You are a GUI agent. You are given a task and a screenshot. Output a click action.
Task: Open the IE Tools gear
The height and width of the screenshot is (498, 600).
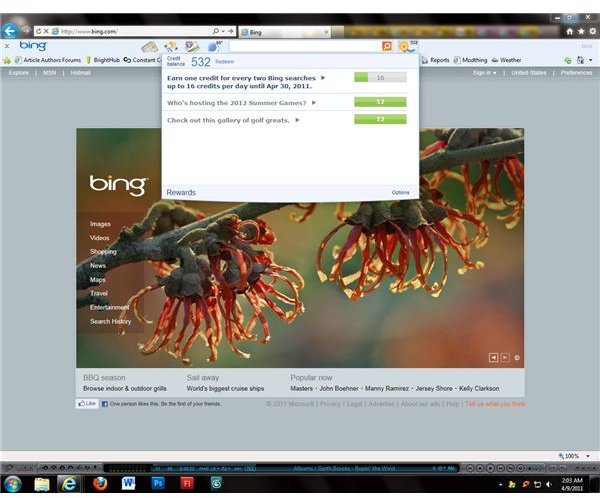coord(592,31)
